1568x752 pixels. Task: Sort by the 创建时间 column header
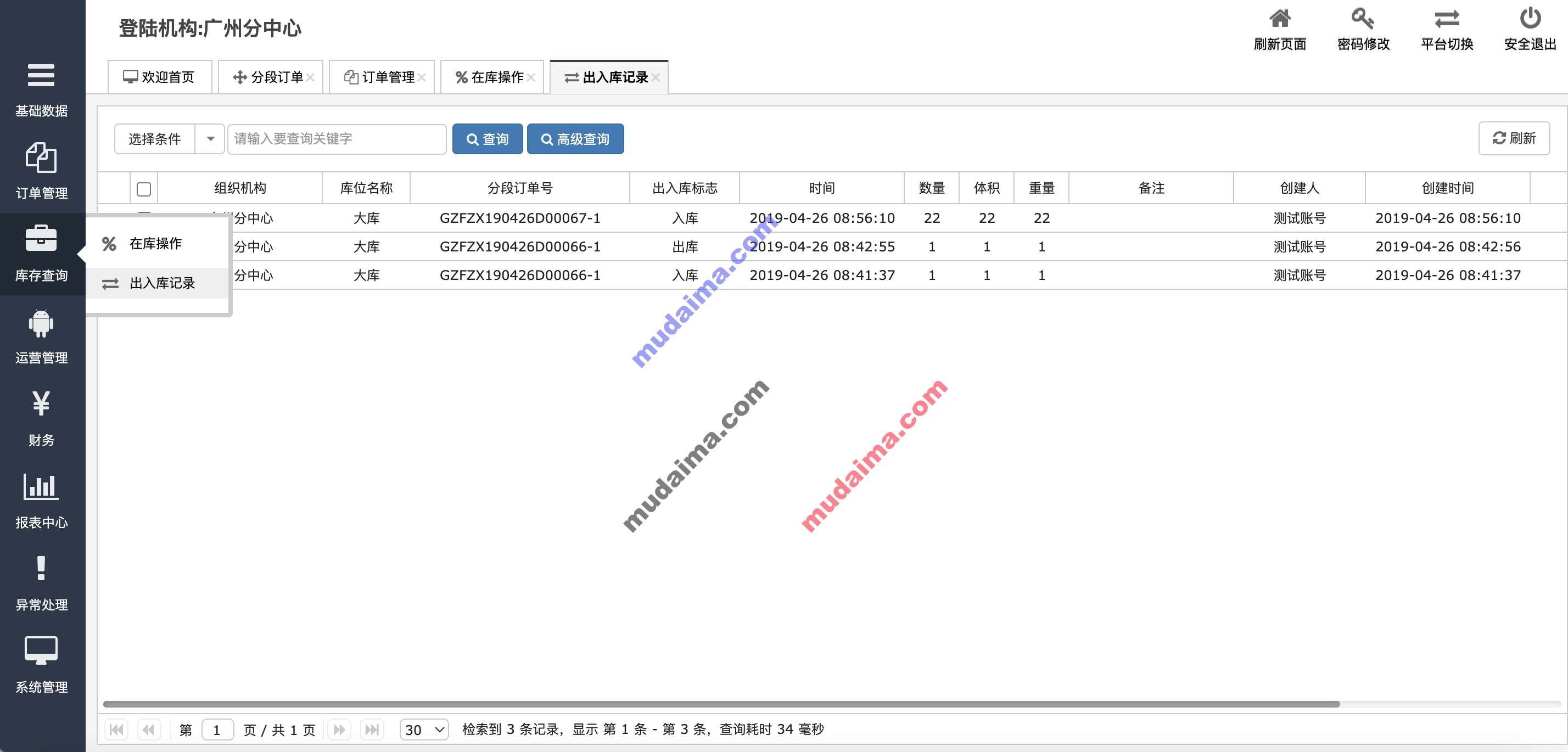[1447, 188]
